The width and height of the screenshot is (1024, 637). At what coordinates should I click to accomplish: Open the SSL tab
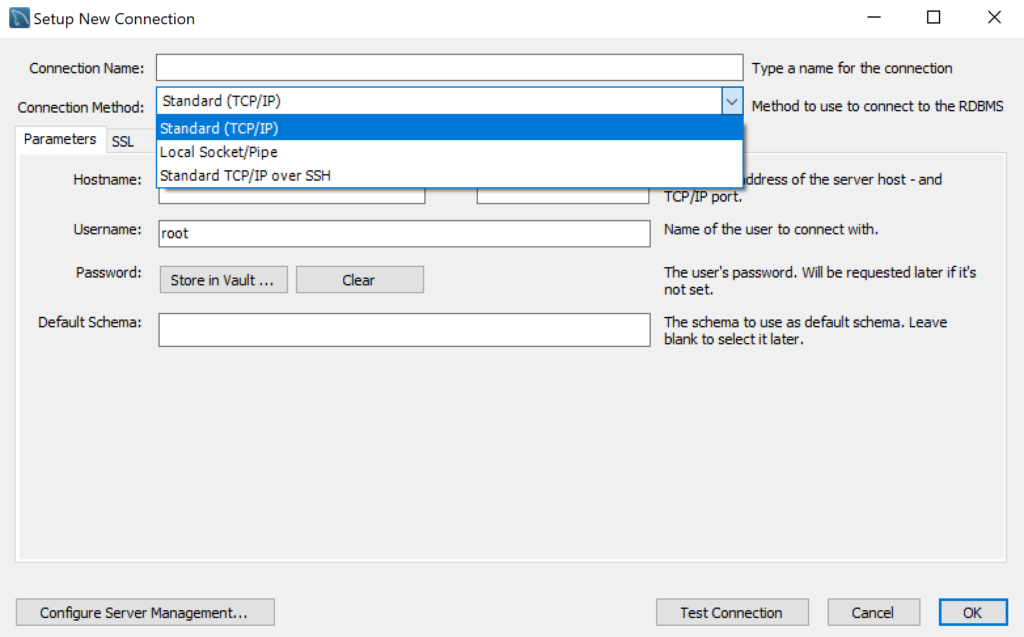point(122,142)
